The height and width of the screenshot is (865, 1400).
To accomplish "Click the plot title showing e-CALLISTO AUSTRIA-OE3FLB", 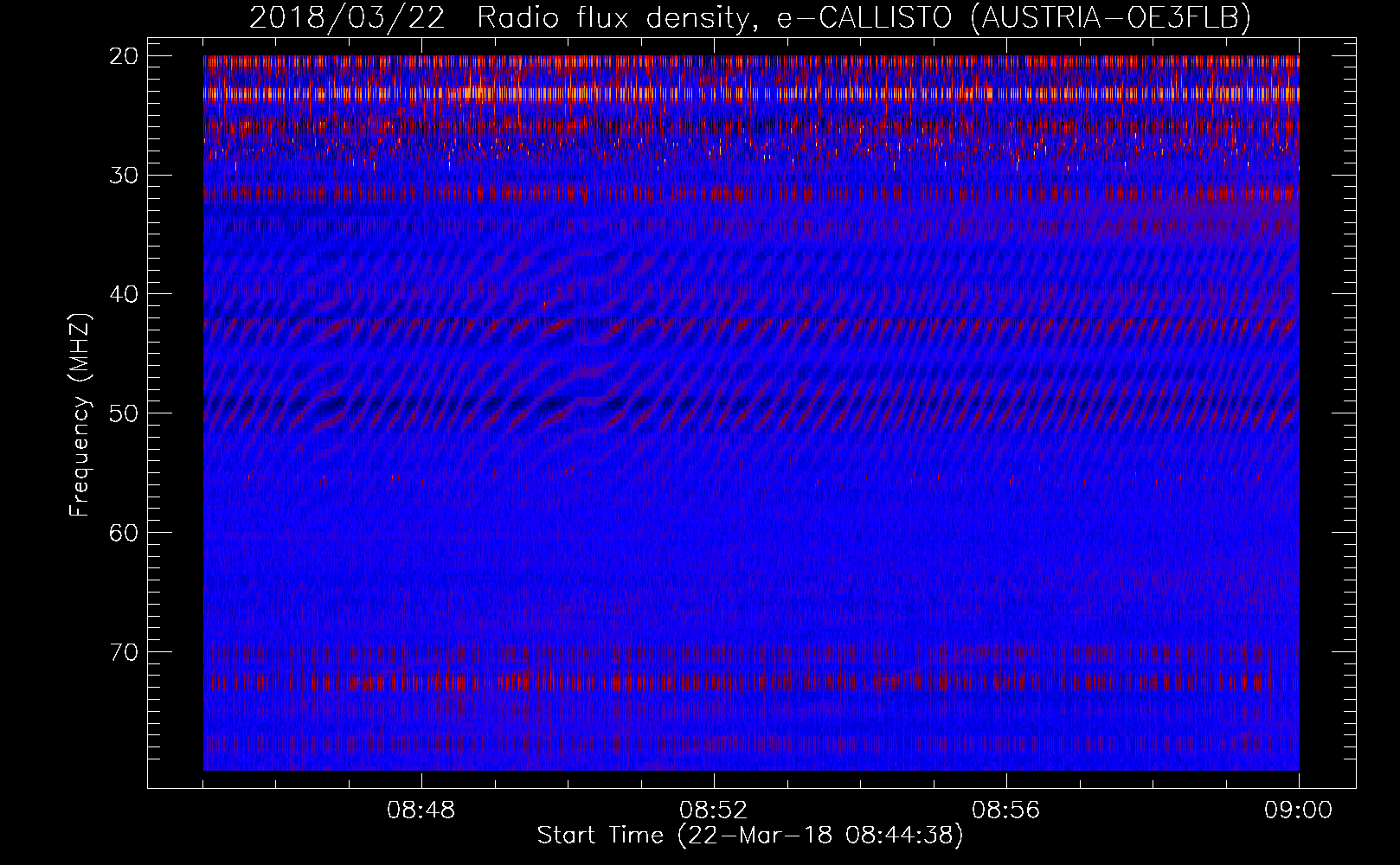I will pos(749,17).
